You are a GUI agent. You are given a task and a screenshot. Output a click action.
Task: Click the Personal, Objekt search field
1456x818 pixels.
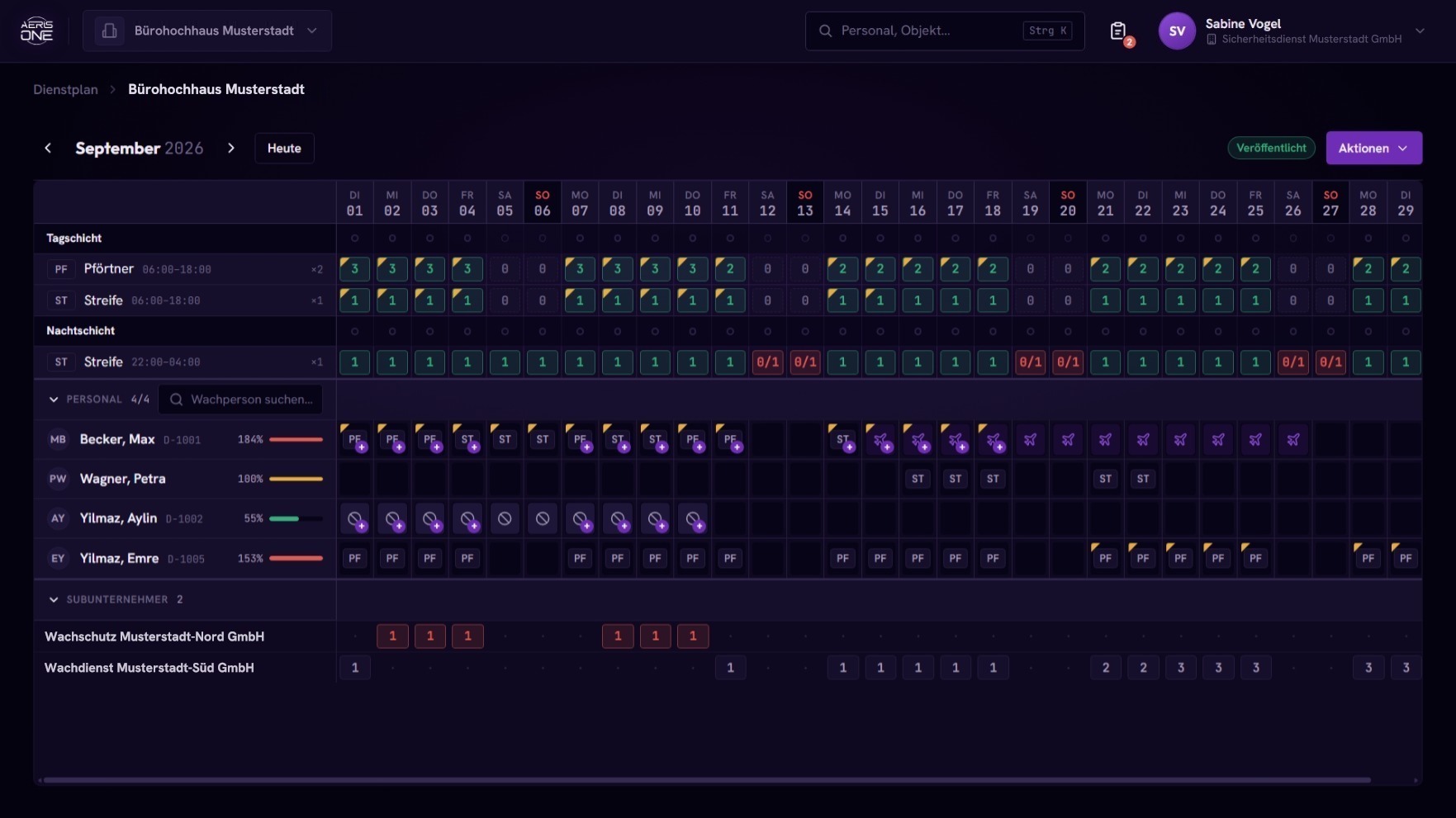pos(945,31)
